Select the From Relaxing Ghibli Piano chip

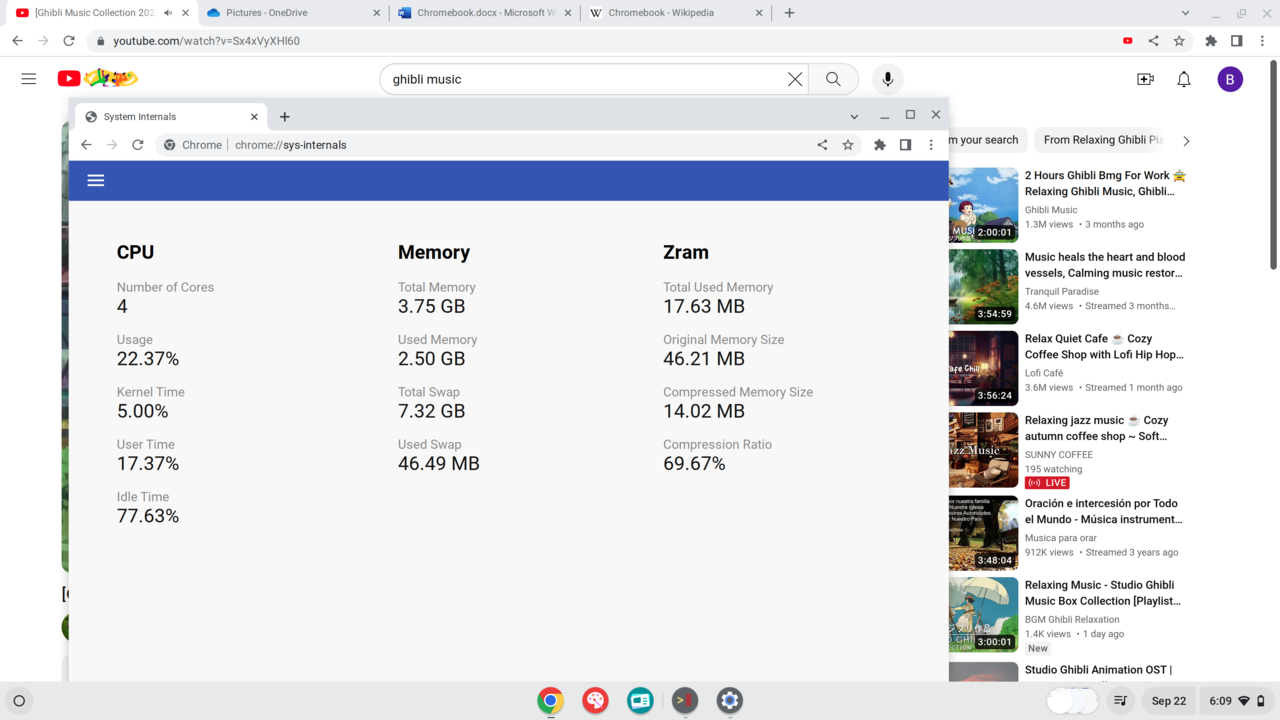[1103, 140]
